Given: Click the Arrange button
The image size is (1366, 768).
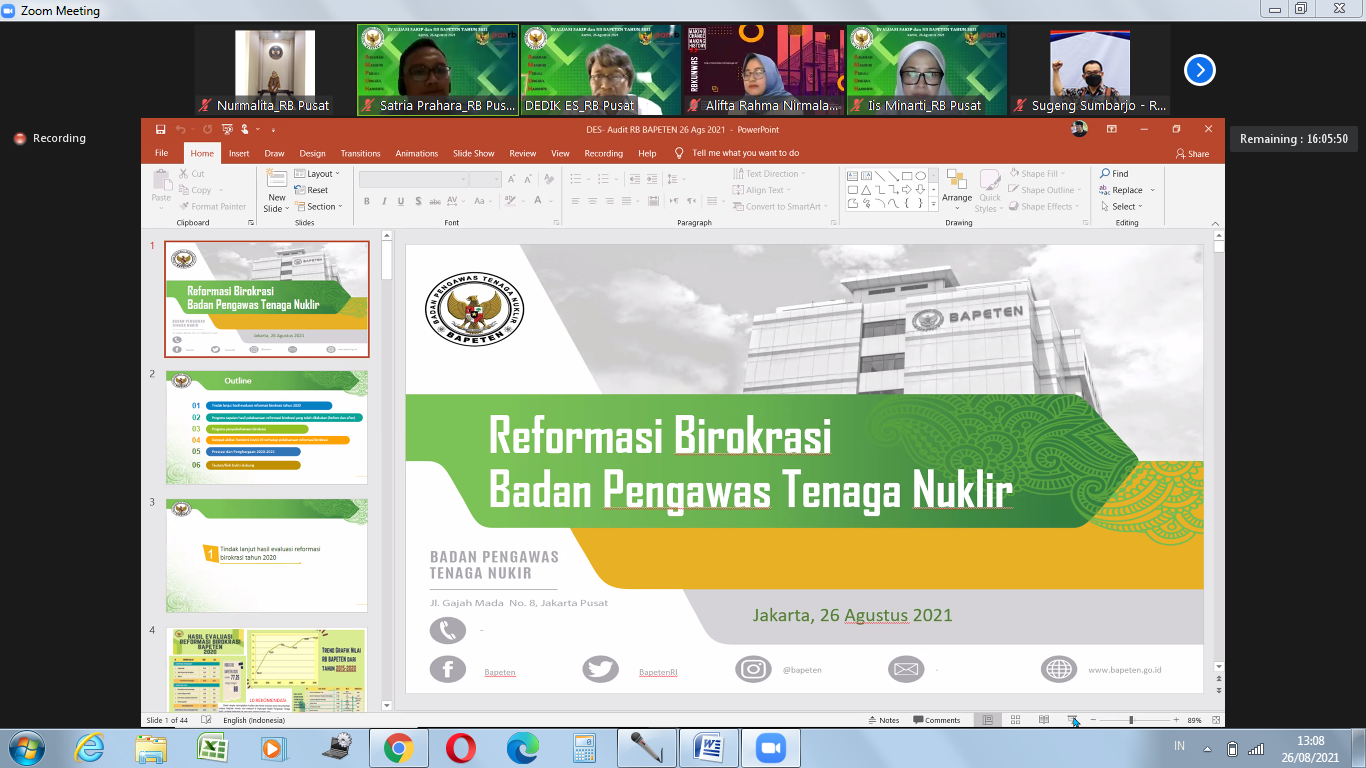Looking at the screenshot, I should 957,190.
